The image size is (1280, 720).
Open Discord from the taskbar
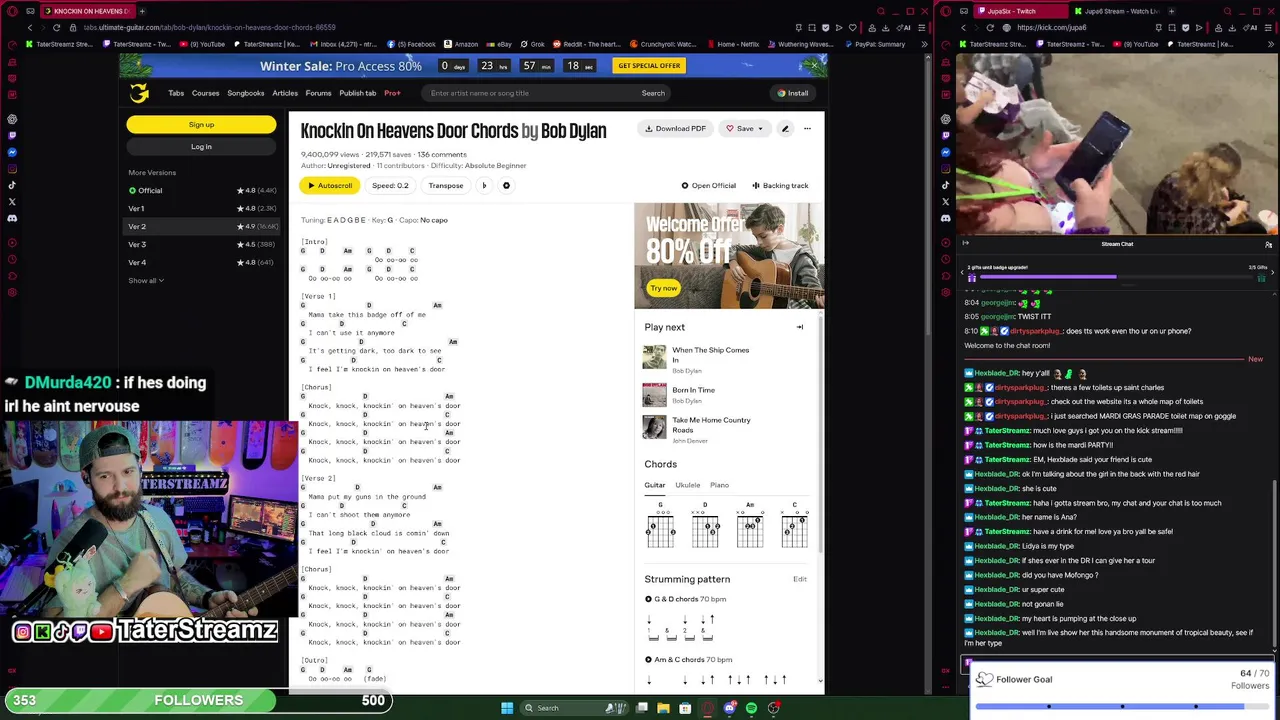point(729,708)
